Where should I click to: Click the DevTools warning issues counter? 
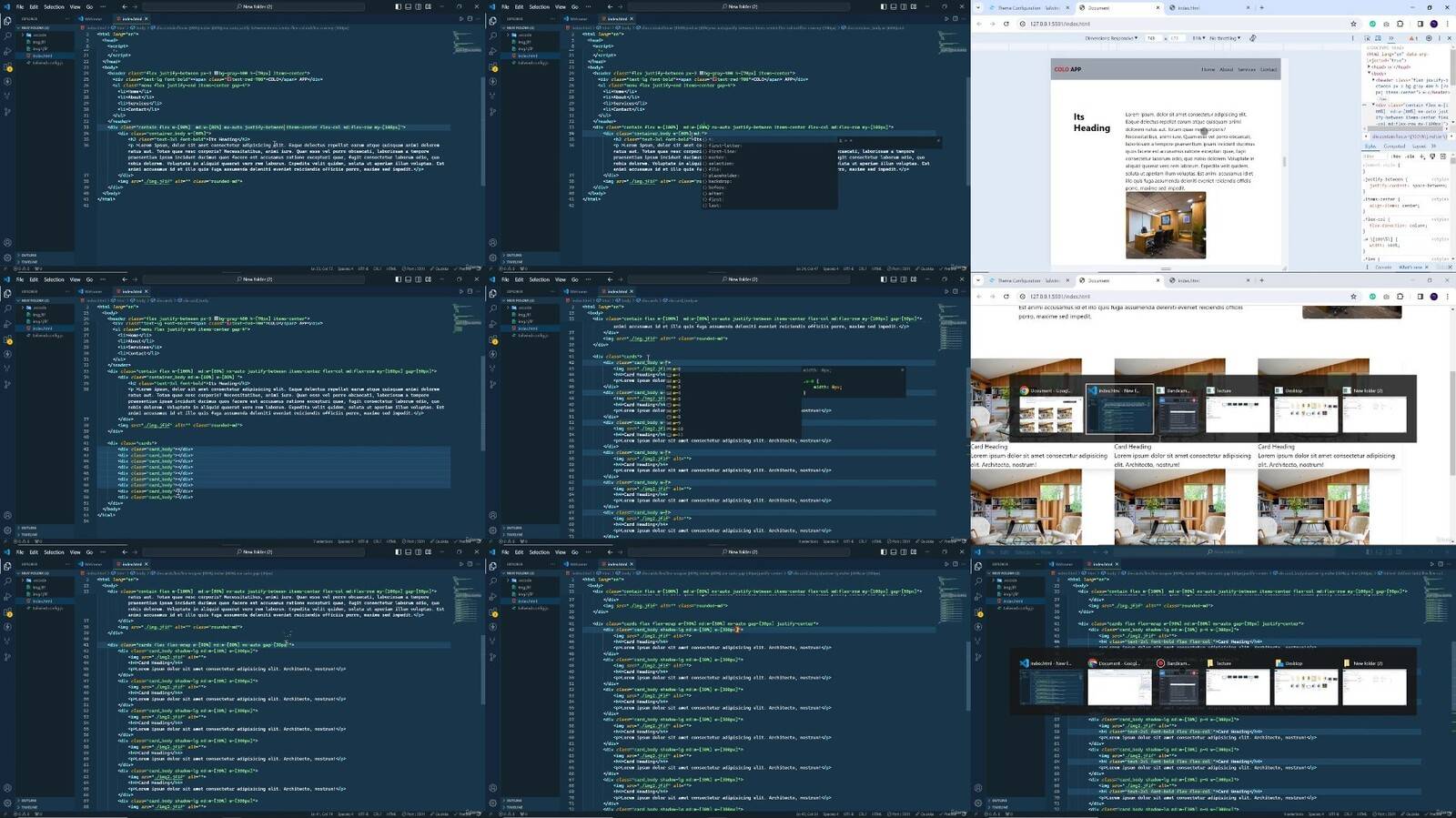point(1413,38)
